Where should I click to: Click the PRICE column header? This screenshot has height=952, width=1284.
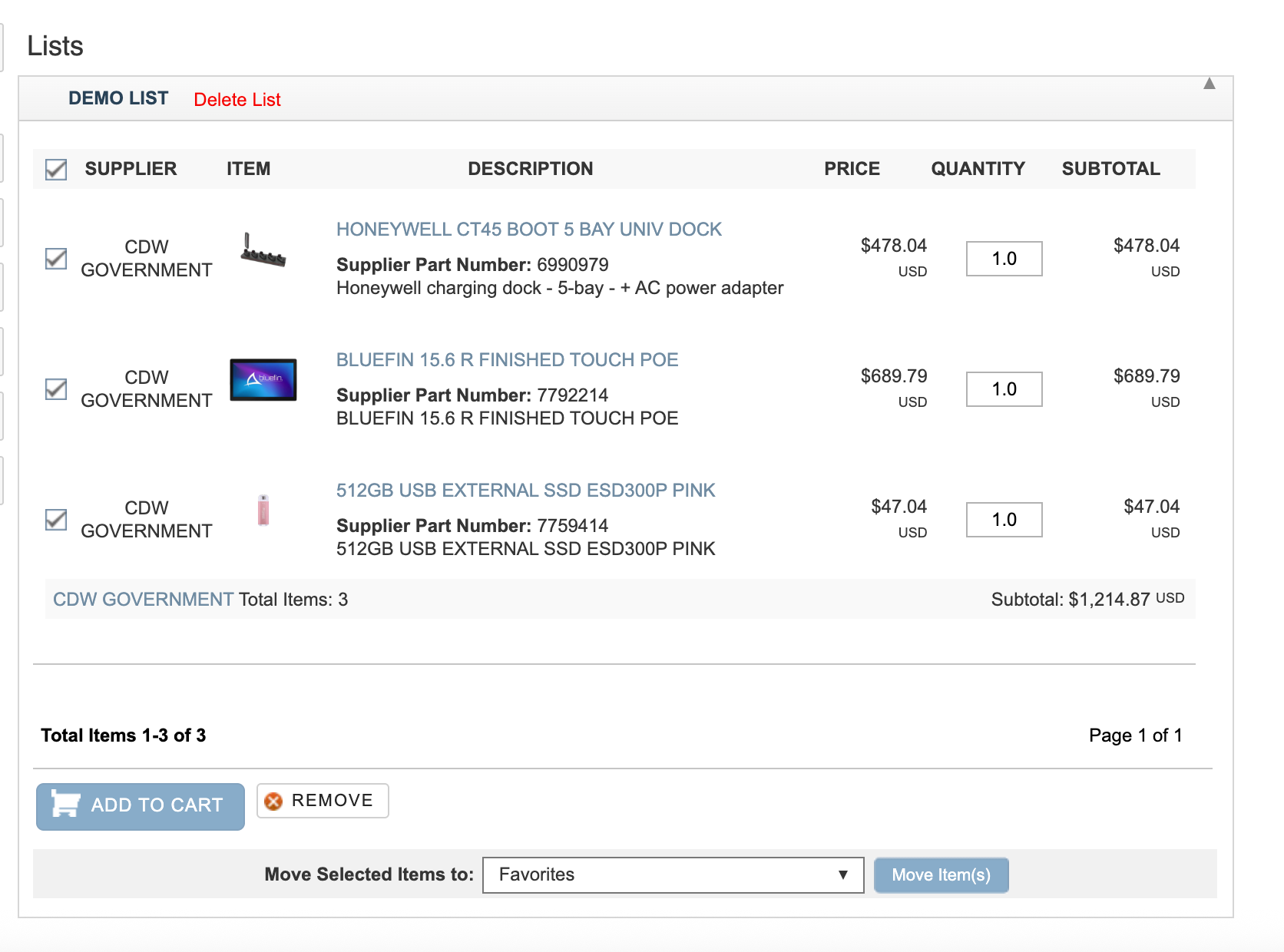click(852, 169)
